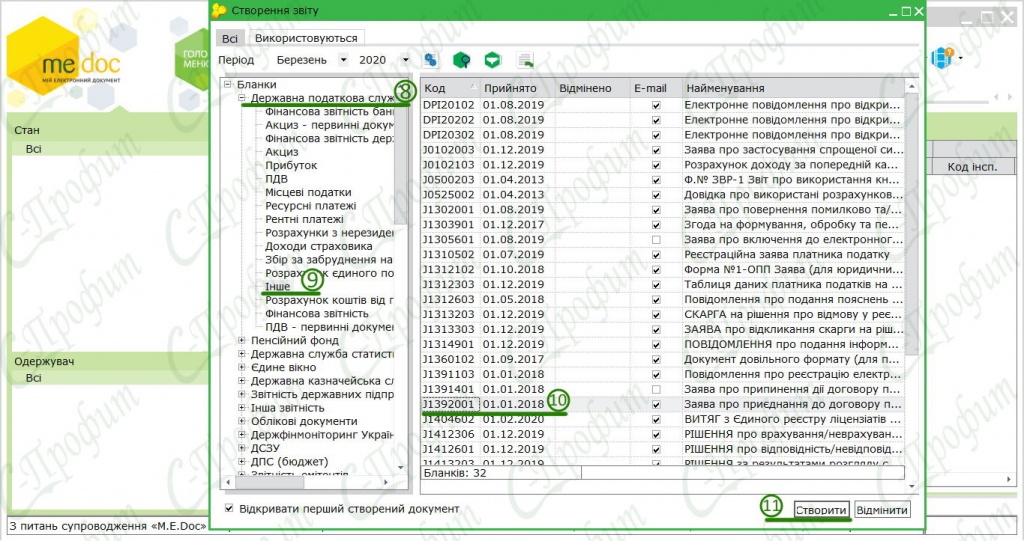Select Інше in the forms tree

[x=277, y=287]
